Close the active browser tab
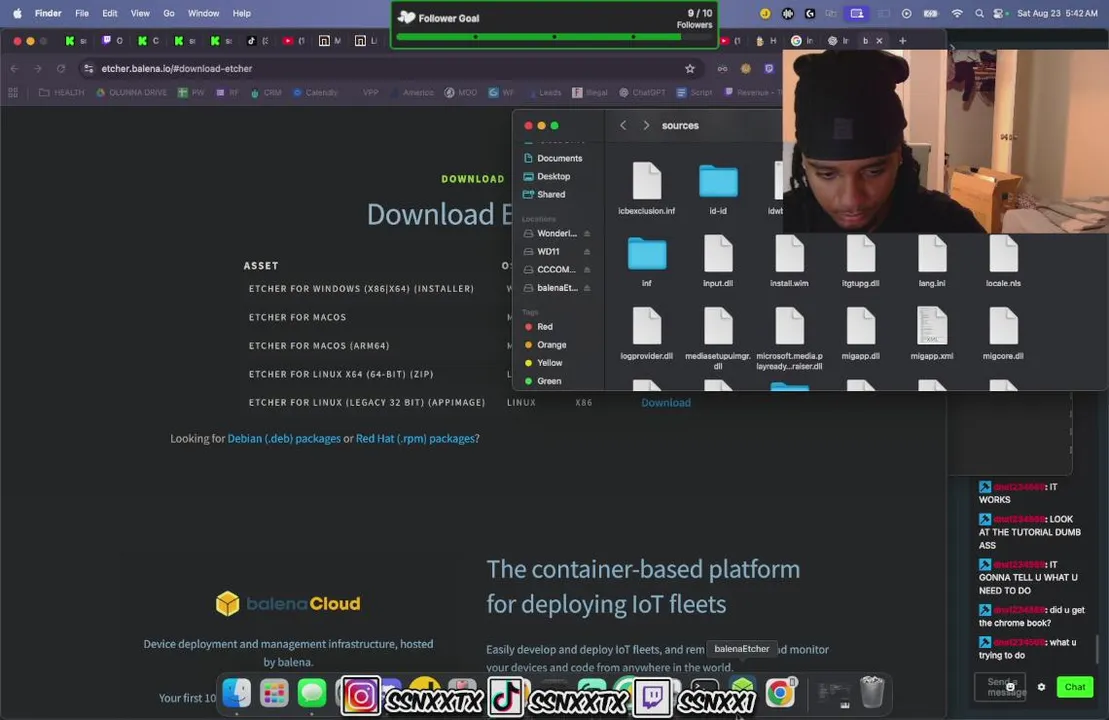Screen dimensions: 1109x720 [879, 41]
